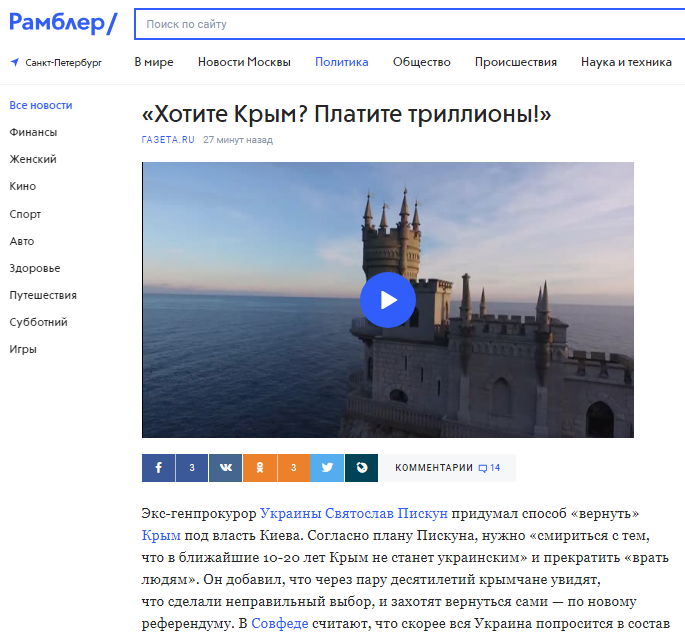Image resolution: width=685 pixels, height=634 pixels.
Task: Go to Новости Москвы section
Action: point(244,62)
